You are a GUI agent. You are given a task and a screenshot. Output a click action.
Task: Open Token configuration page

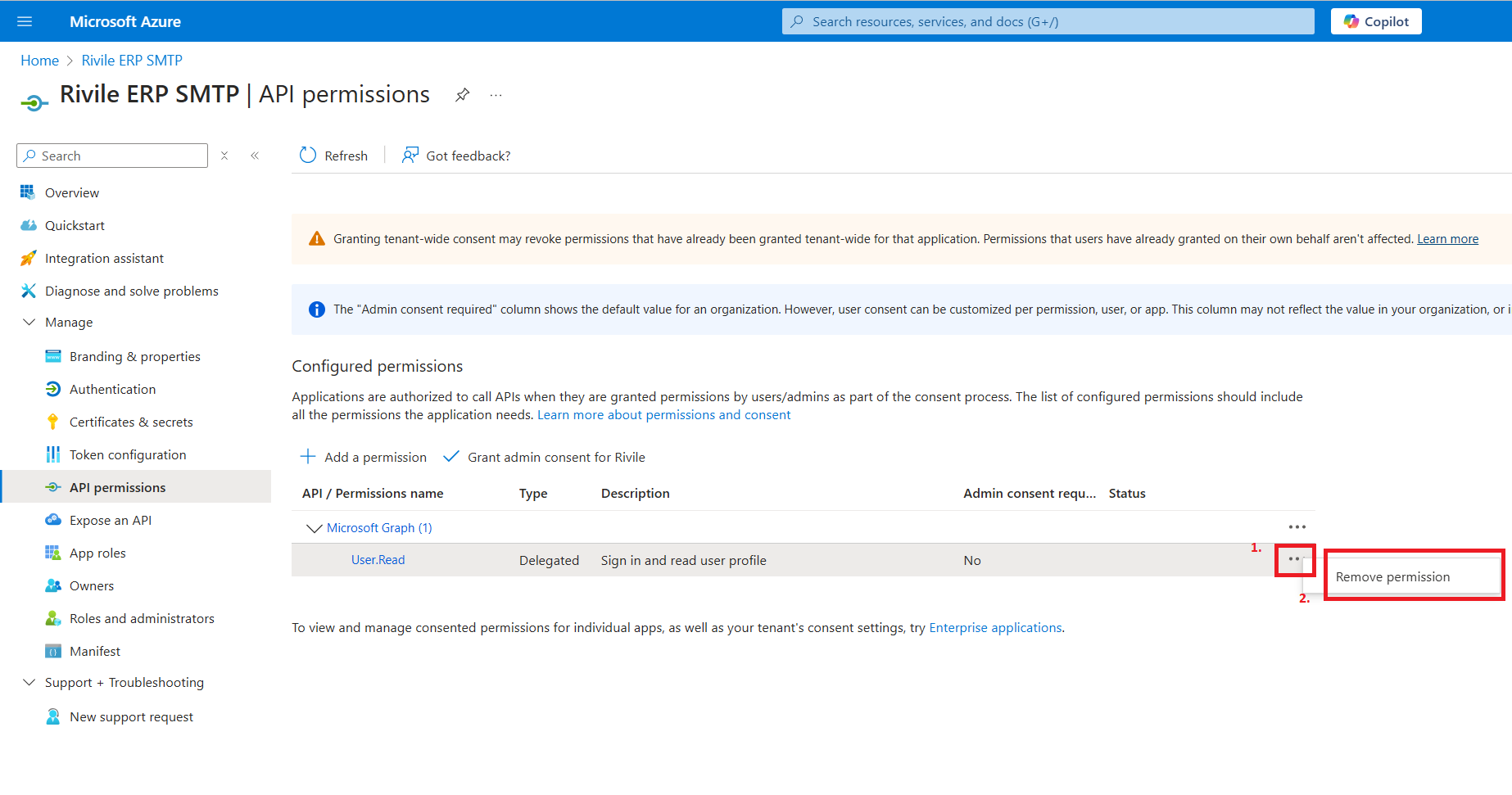[x=128, y=455]
